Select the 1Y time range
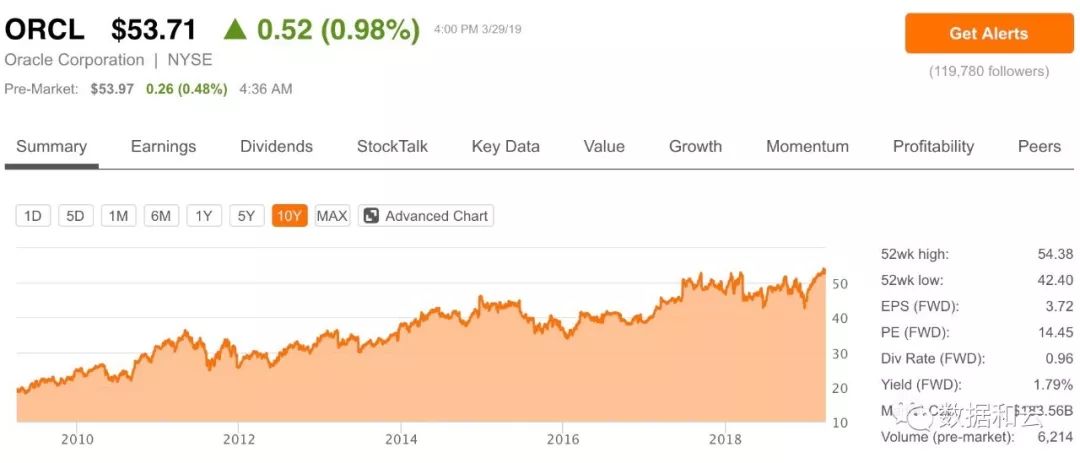This screenshot has height=463, width=1080. pos(204,216)
